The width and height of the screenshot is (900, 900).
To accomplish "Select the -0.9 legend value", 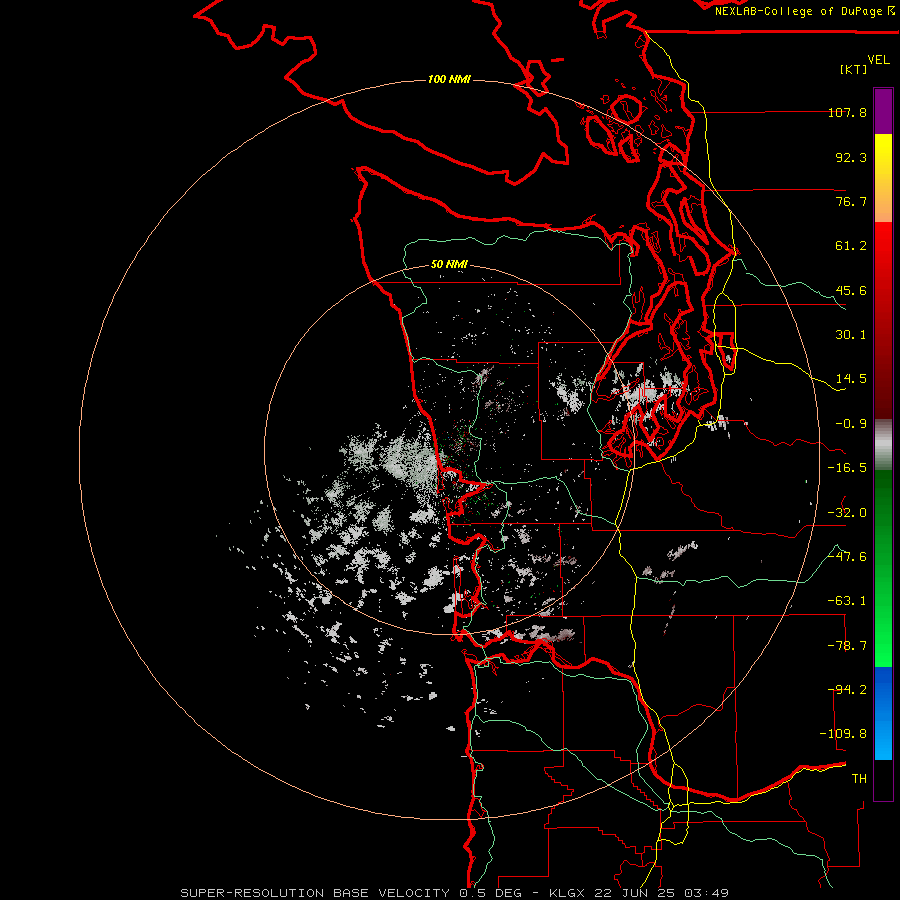I will coord(851,424).
